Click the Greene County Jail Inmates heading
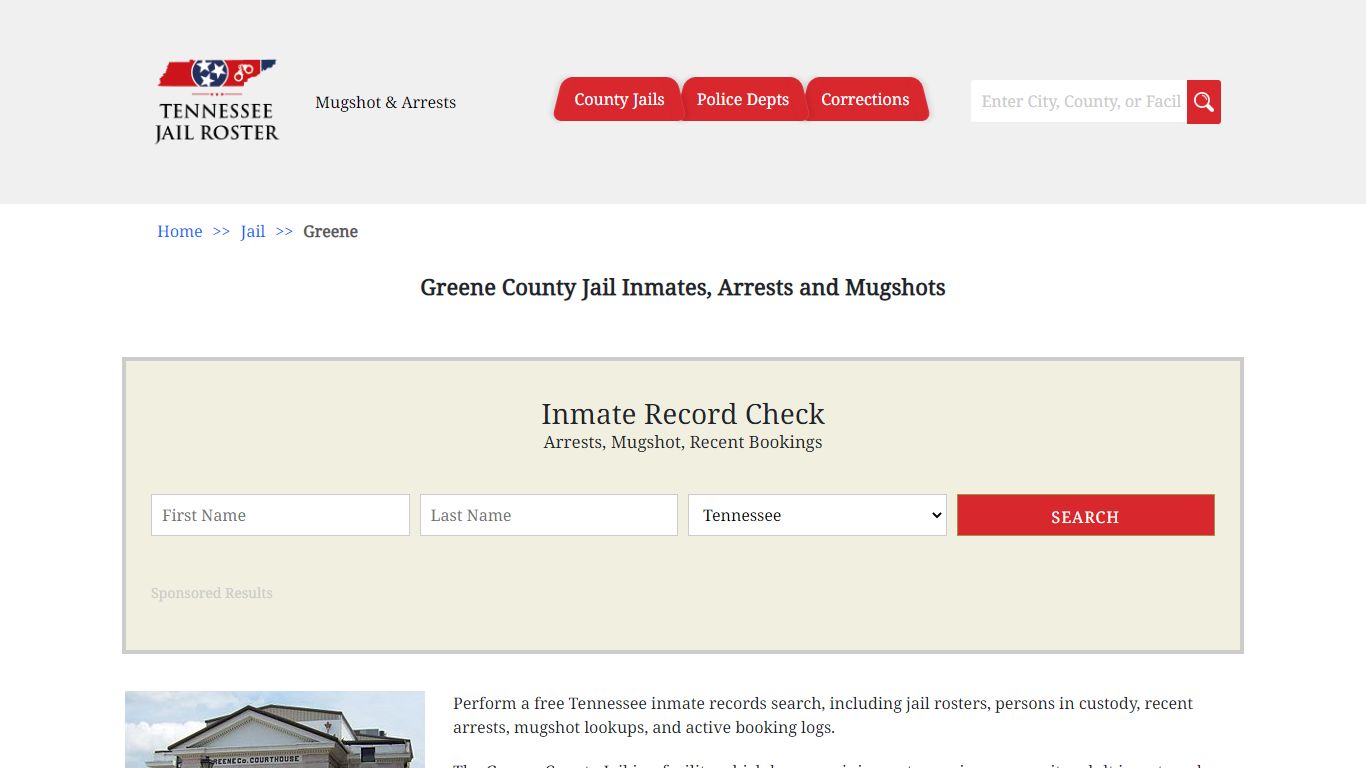Image resolution: width=1366 pixels, height=768 pixels. pyautogui.click(x=683, y=288)
